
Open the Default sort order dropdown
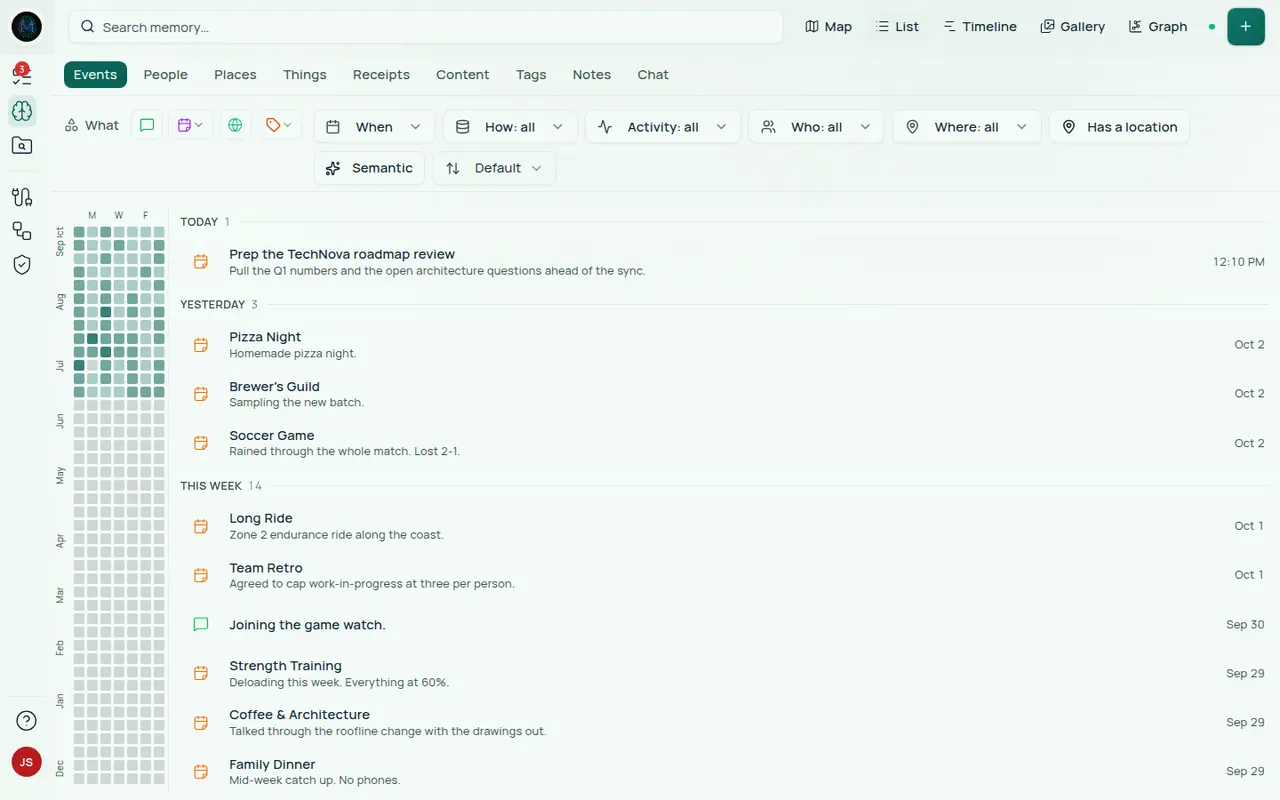[495, 168]
